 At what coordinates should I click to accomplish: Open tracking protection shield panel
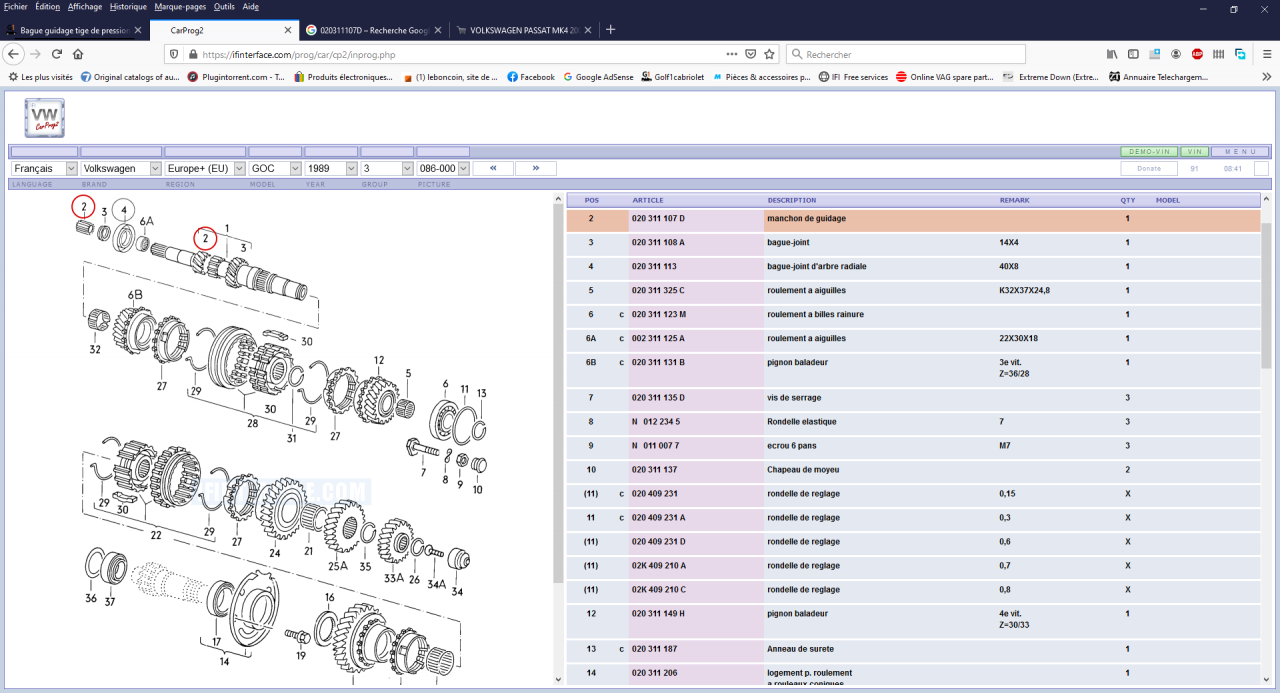click(175, 54)
